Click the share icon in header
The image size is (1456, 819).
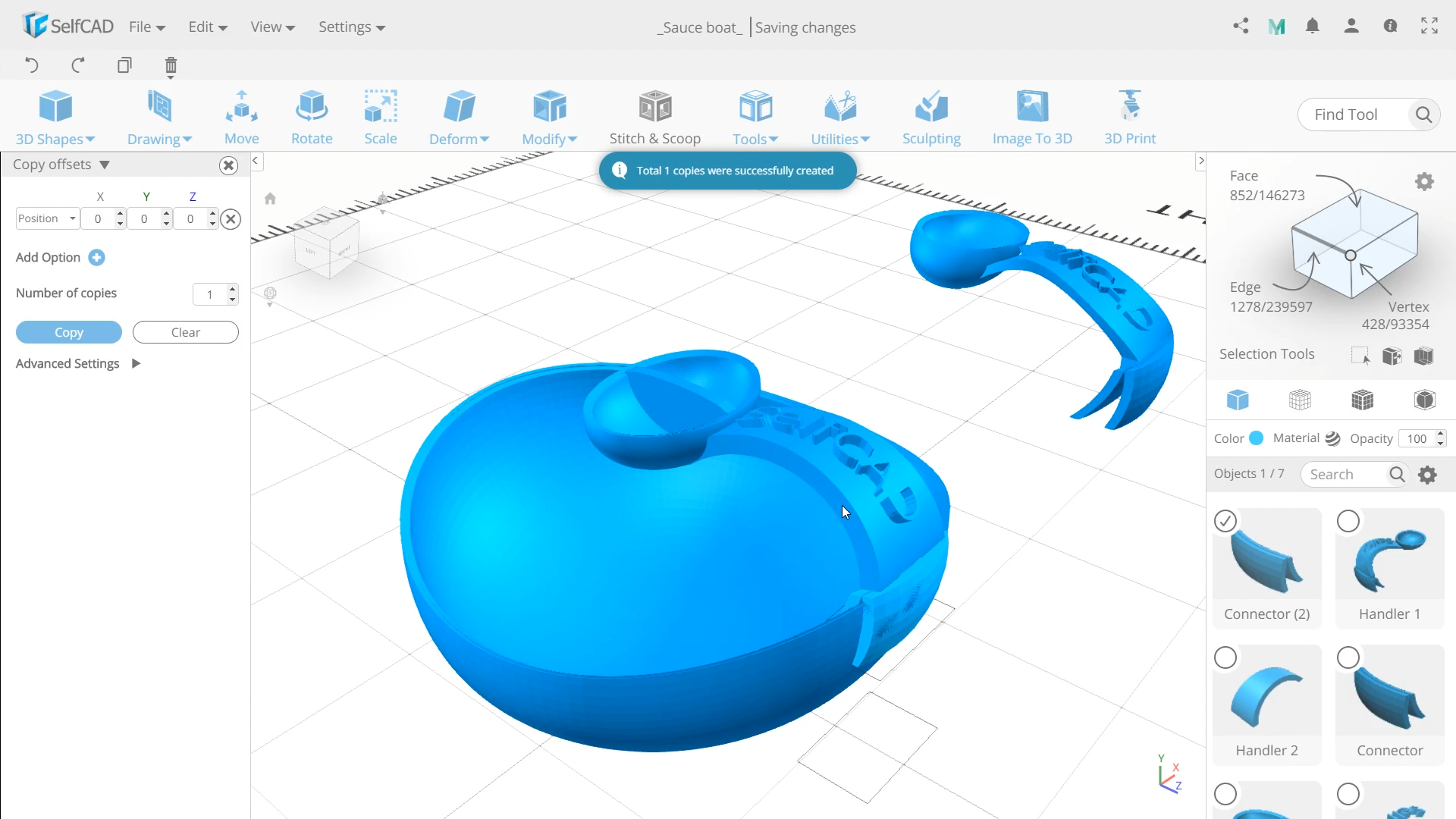tap(1241, 27)
